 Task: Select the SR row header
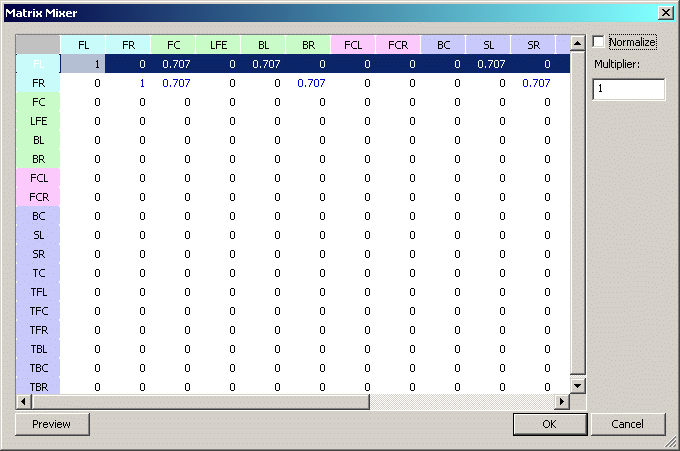38,254
